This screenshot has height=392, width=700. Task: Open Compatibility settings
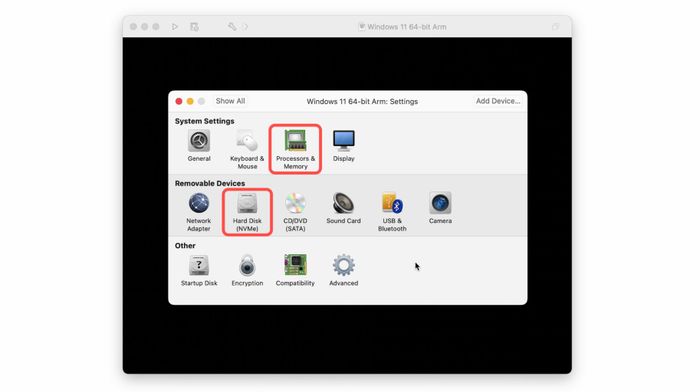point(295,271)
